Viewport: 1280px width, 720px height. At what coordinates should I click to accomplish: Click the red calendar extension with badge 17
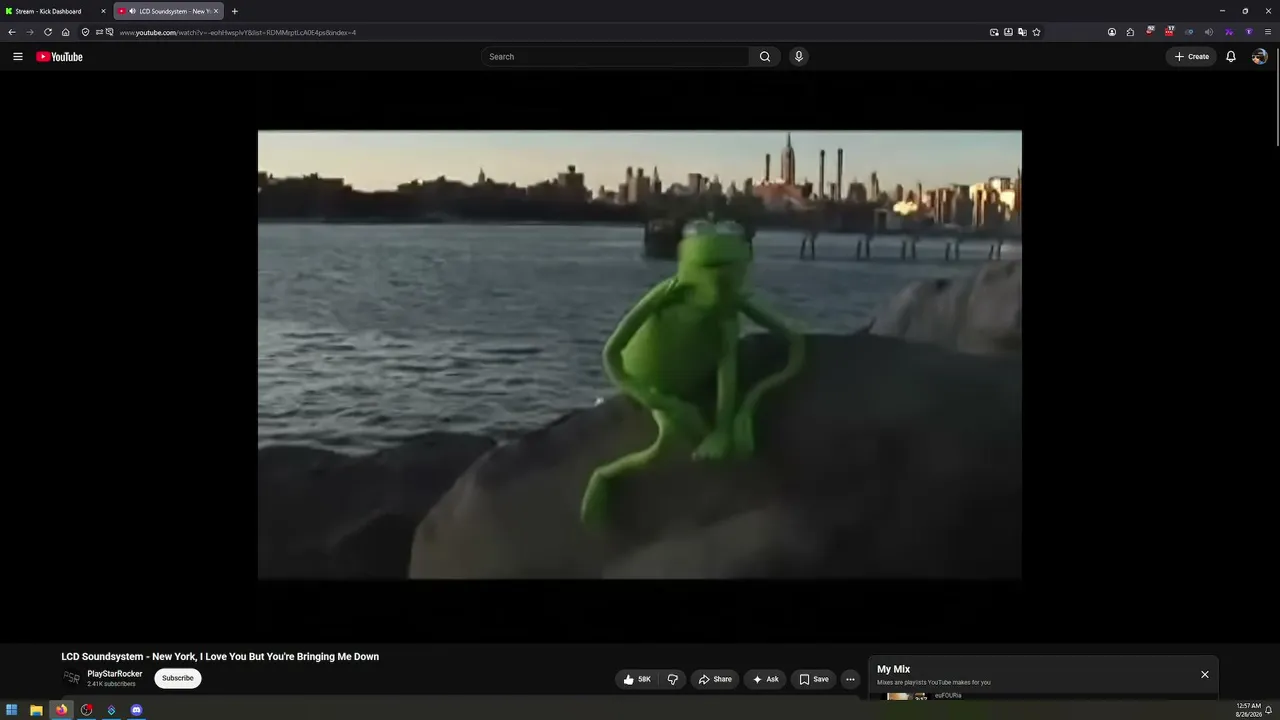[1168, 32]
